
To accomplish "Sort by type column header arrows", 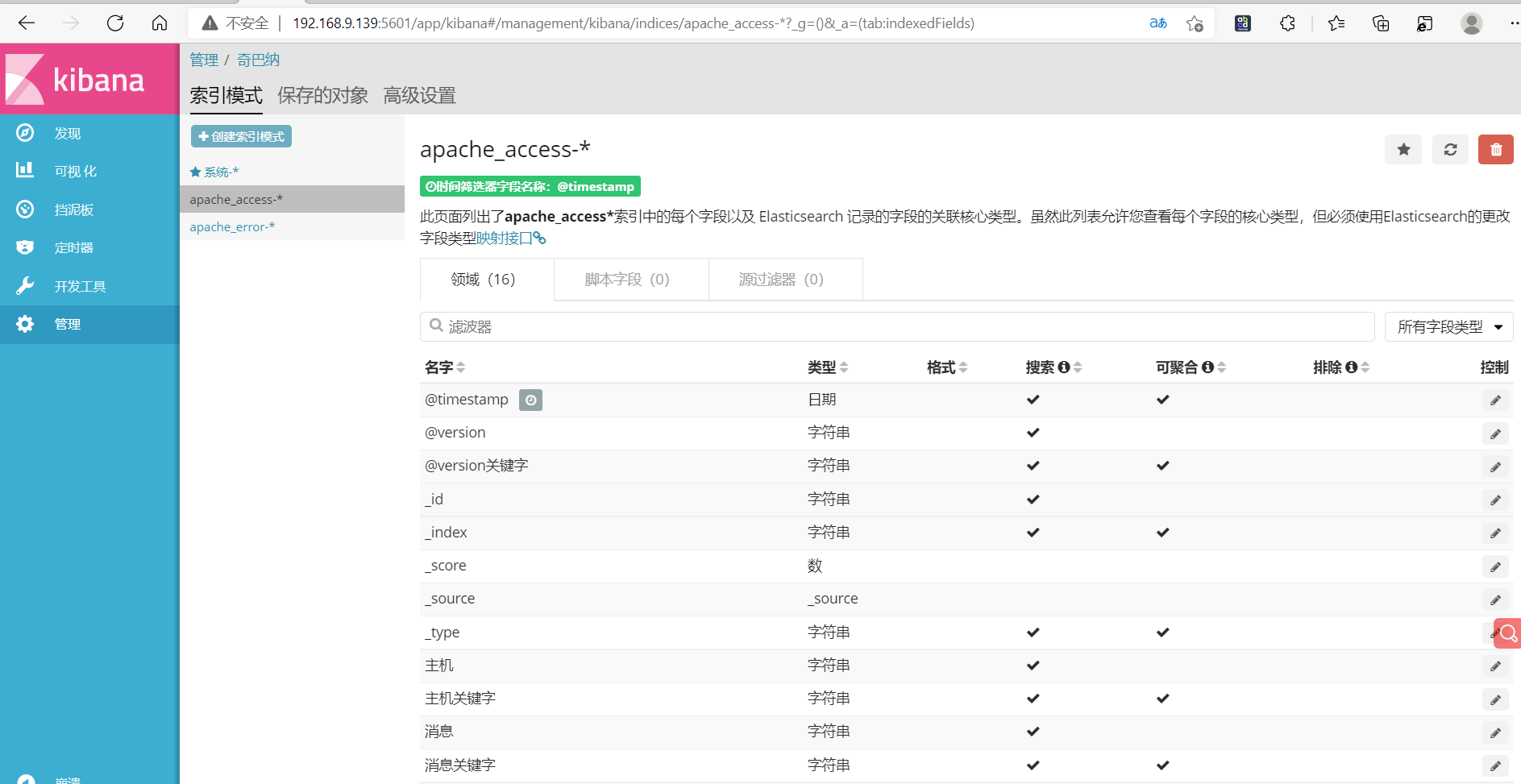I will (844, 367).
